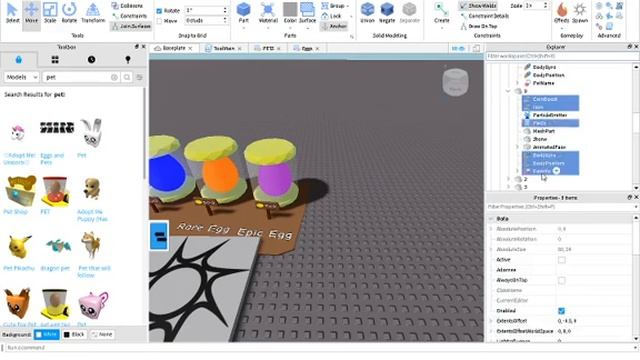Toggle Constraints in Tools group

coord(129,16)
